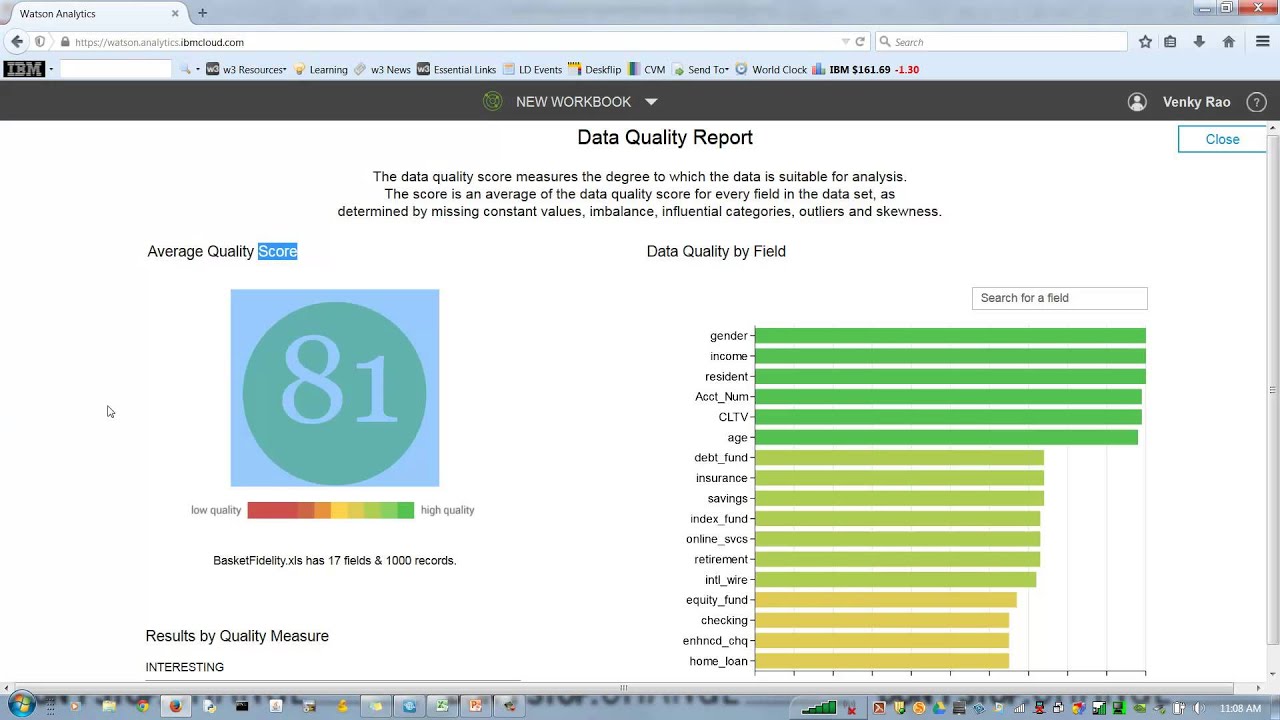Image resolution: width=1280 pixels, height=720 pixels.
Task: Open the CVM toolbar item
Action: click(646, 69)
